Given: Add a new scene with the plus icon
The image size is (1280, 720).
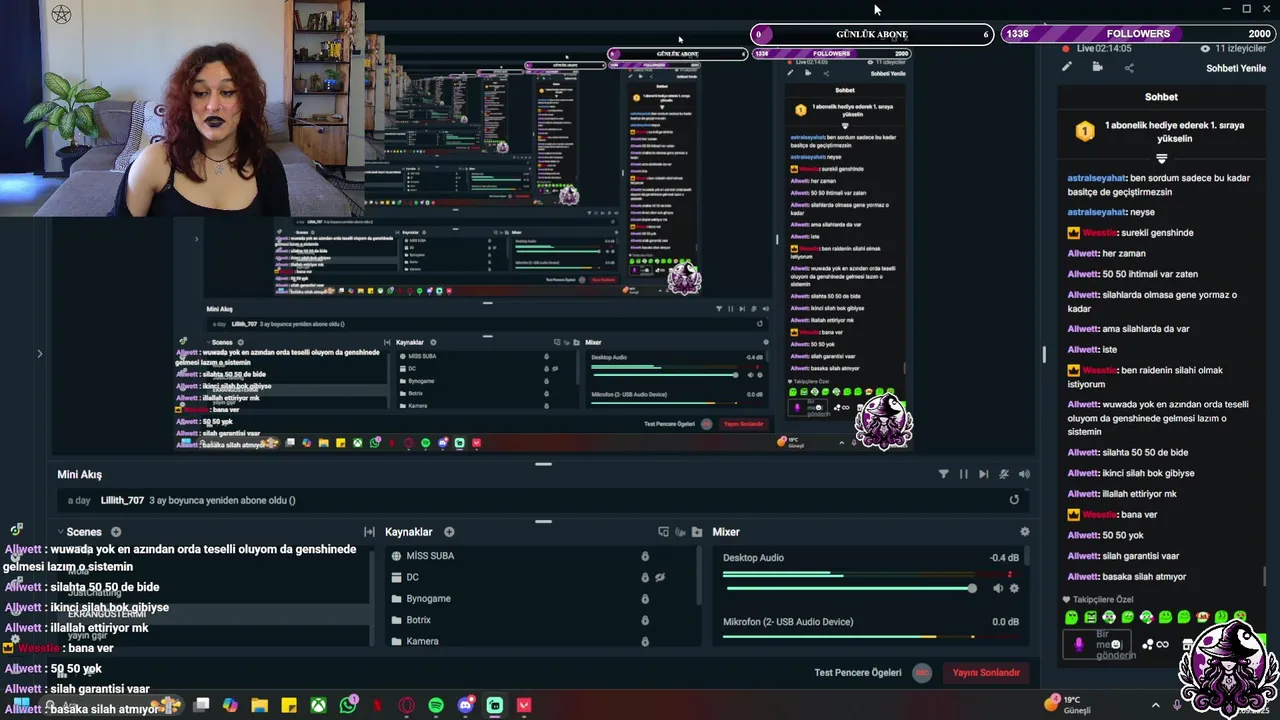Looking at the screenshot, I should 116,532.
